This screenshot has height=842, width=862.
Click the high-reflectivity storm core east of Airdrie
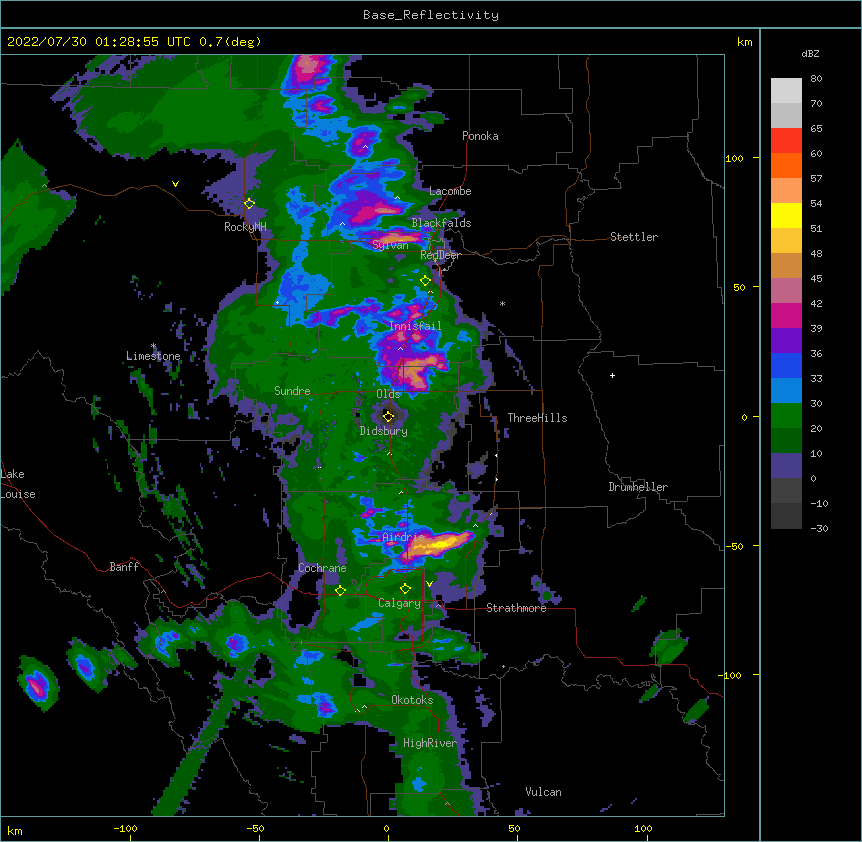coord(438,545)
